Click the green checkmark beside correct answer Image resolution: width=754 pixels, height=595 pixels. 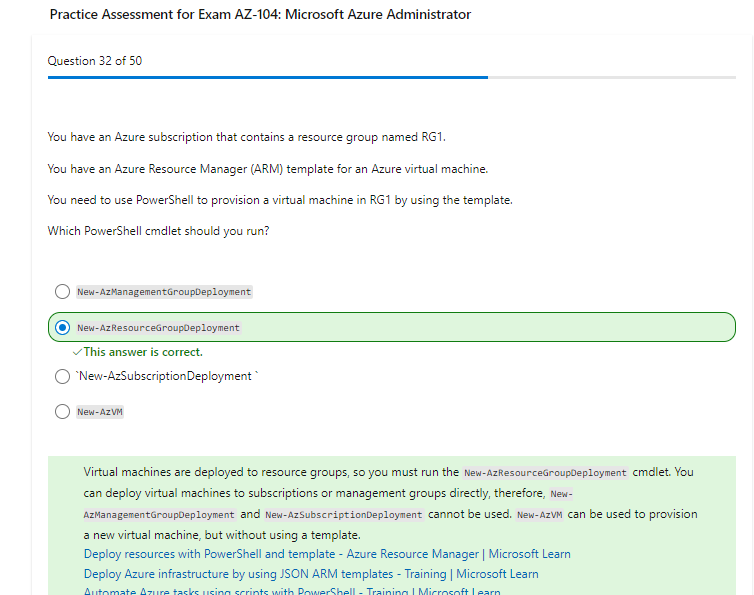point(77,352)
